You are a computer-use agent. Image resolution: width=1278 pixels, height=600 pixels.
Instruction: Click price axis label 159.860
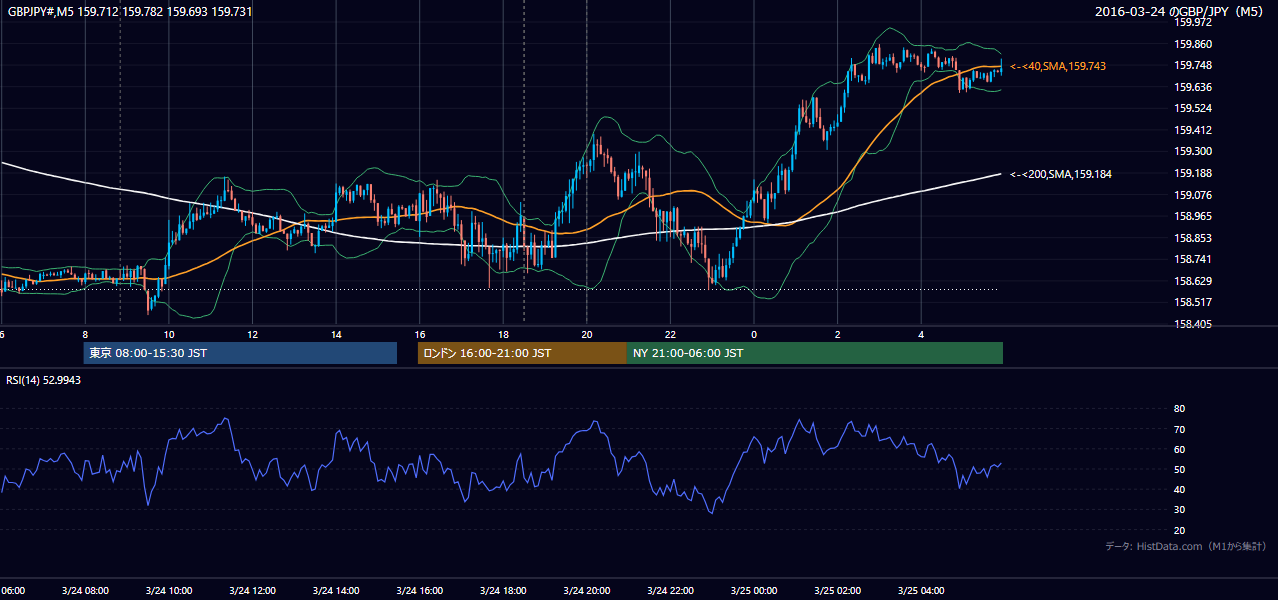[1193, 44]
